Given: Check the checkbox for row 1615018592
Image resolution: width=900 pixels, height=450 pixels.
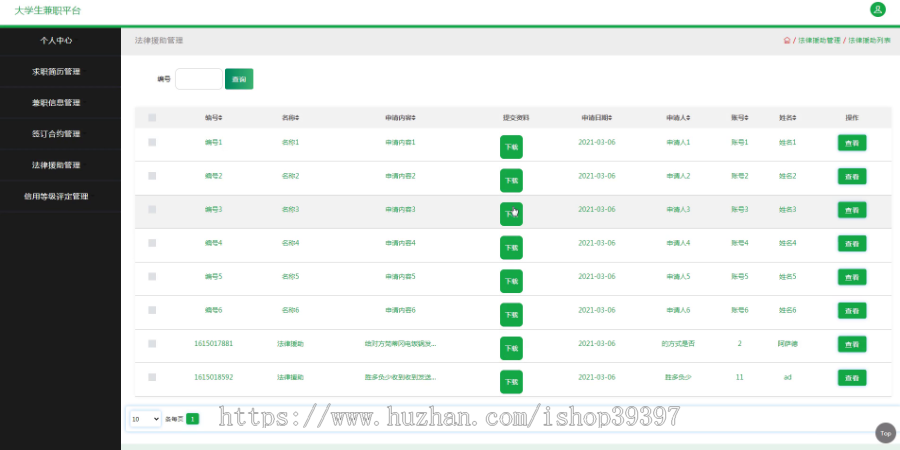Looking at the screenshot, I should point(152,377).
